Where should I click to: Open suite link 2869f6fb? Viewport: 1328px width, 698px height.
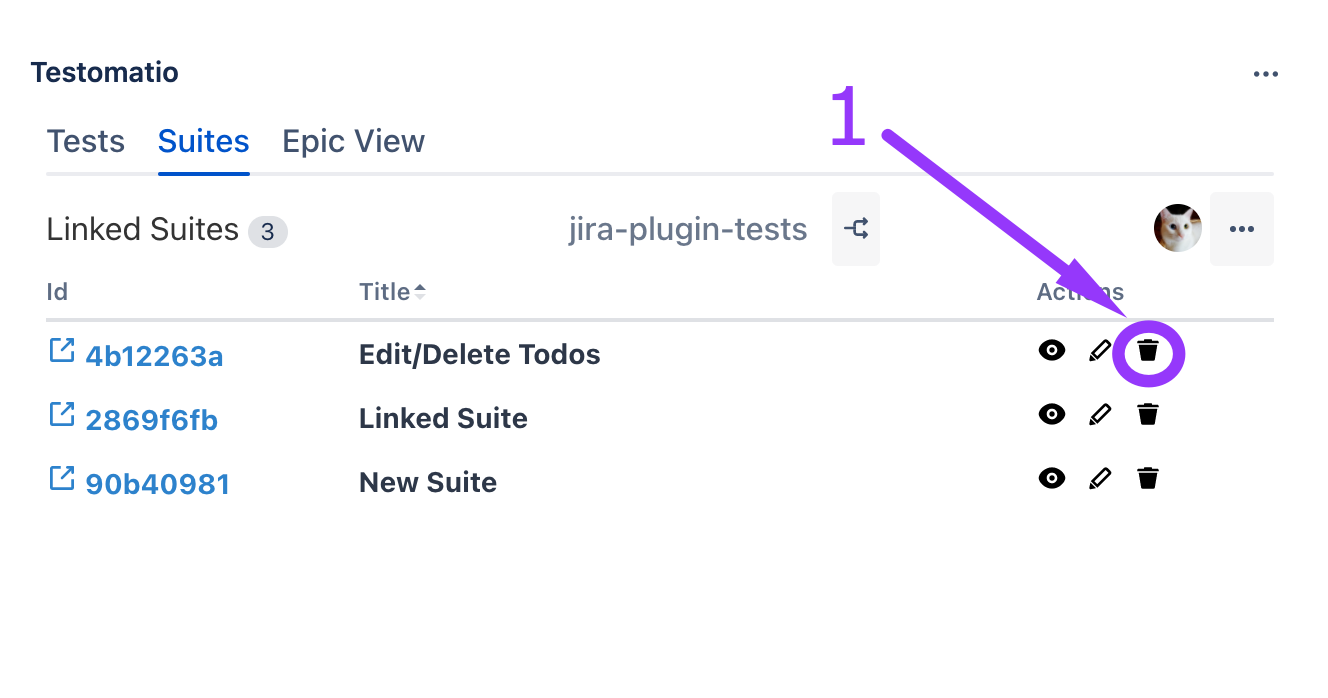click(x=151, y=420)
